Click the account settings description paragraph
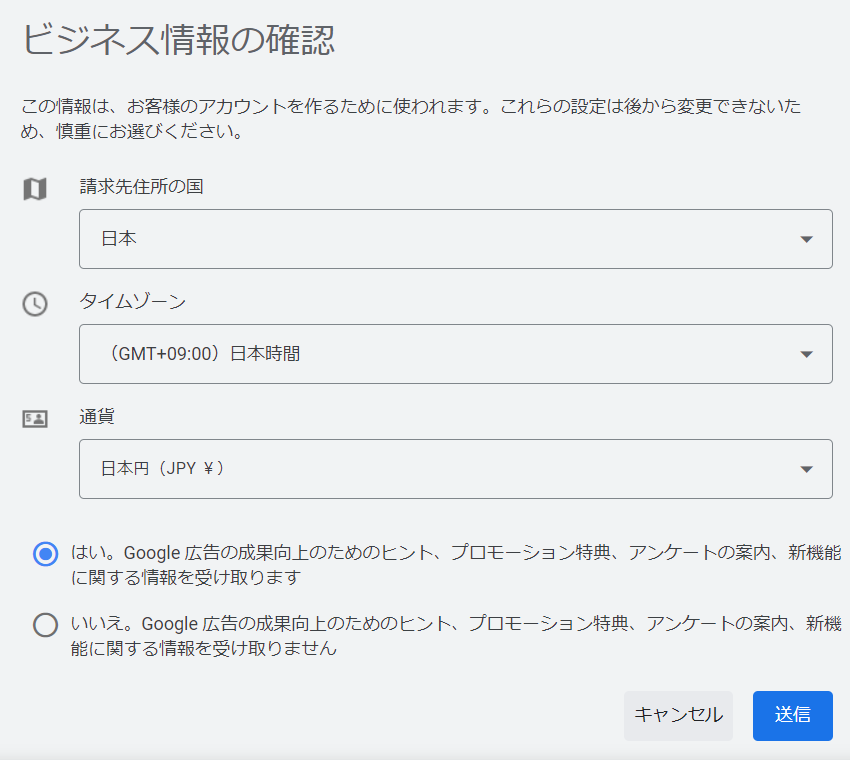Screen dimensions: 850x760 point(411,118)
